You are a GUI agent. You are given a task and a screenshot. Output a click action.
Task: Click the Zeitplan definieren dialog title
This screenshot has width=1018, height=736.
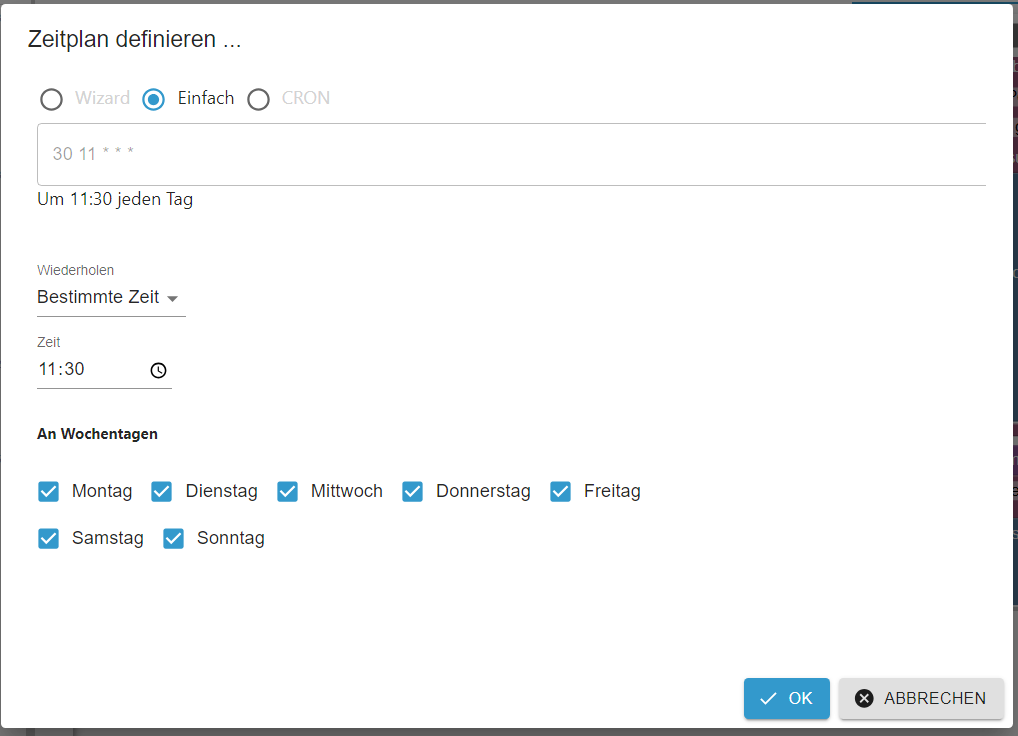(135, 40)
